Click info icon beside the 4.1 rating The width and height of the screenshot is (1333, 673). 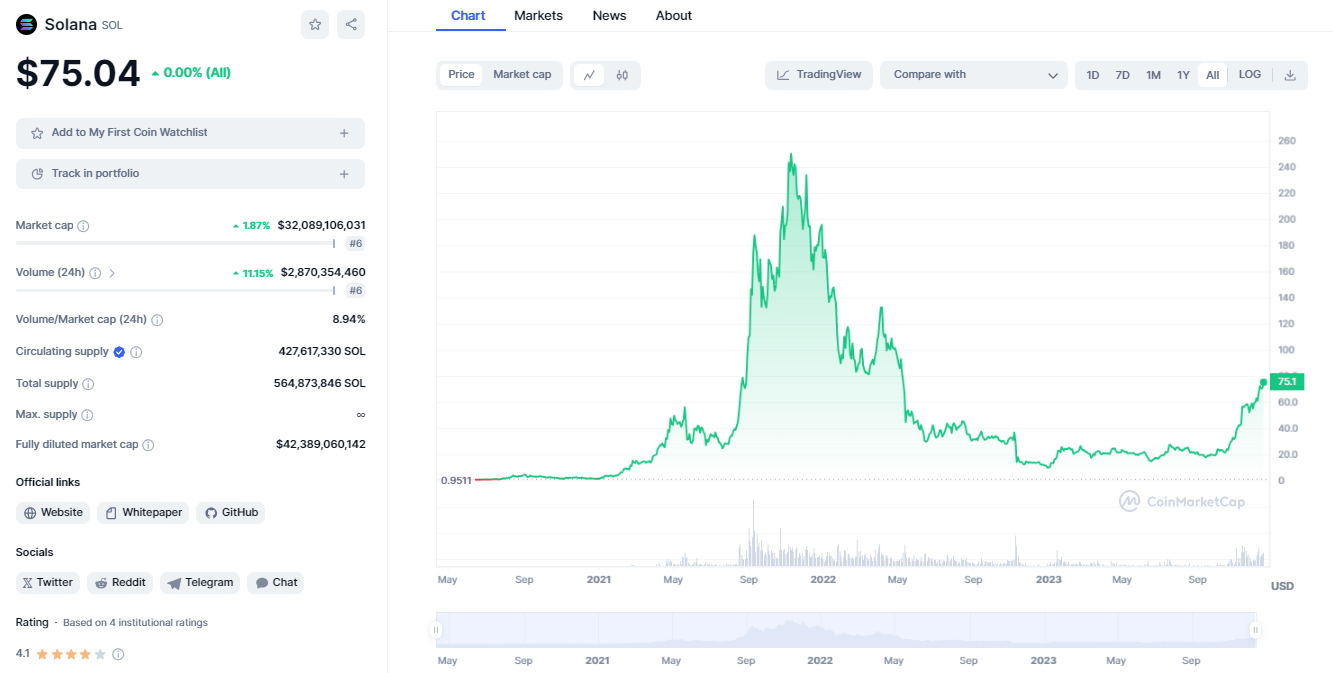[118, 654]
